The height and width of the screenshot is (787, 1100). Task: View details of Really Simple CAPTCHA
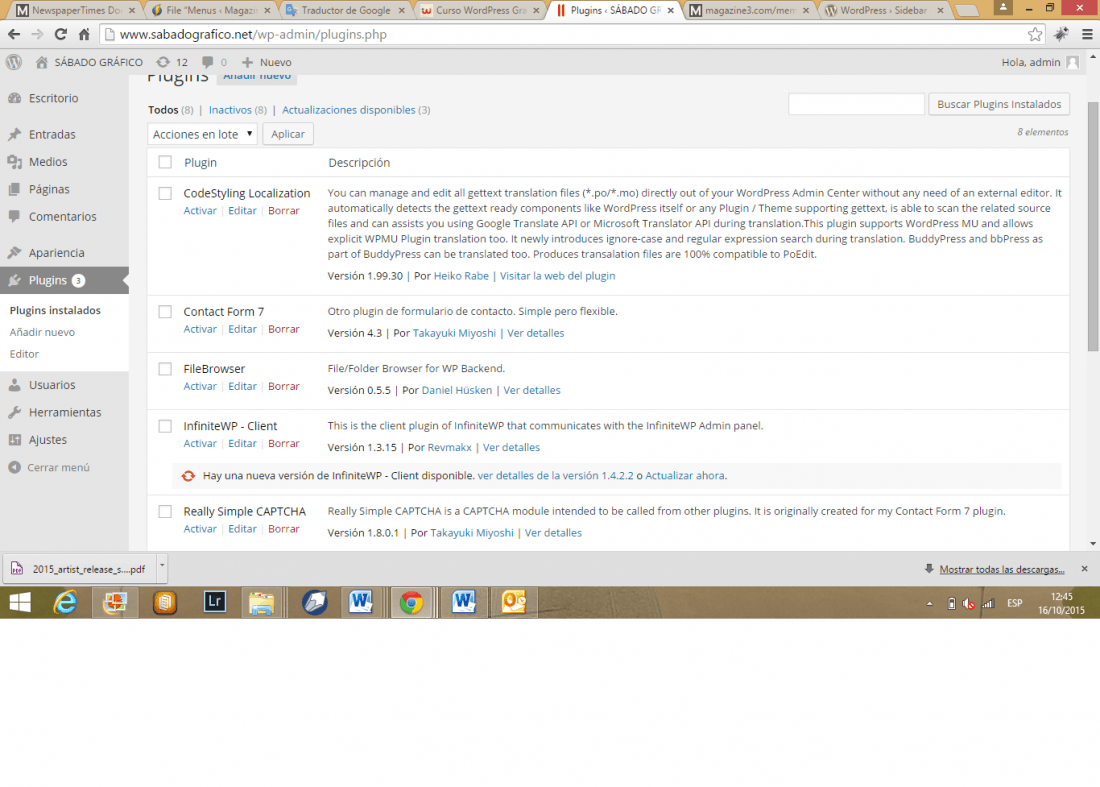(554, 532)
